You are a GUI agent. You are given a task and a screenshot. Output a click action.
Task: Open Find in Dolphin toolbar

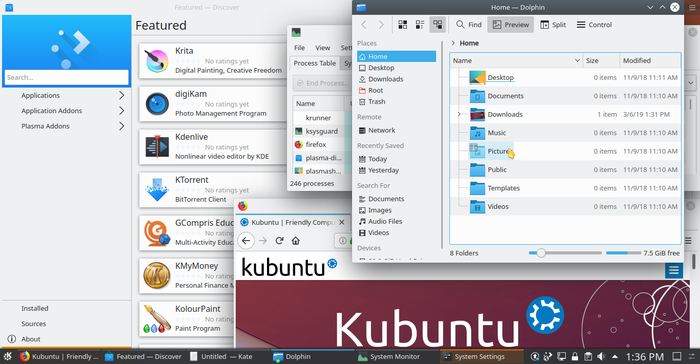point(469,25)
